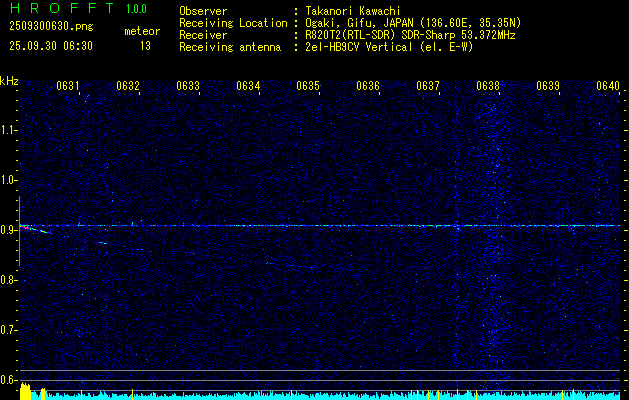Click the 1.0 kHz axis label
The image size is (629, 400).
coord(8,180)
